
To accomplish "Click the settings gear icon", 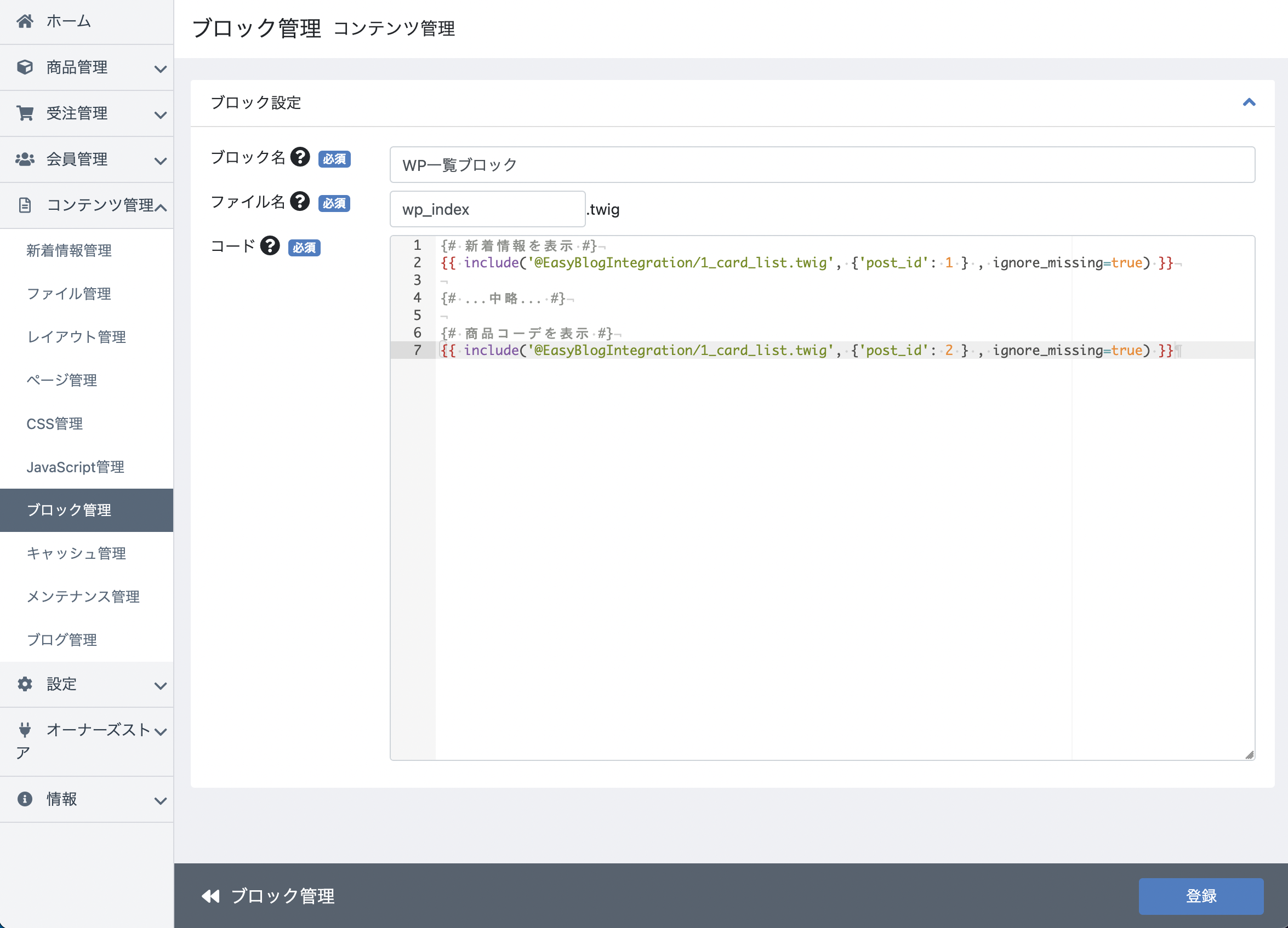I will point(25,684).
